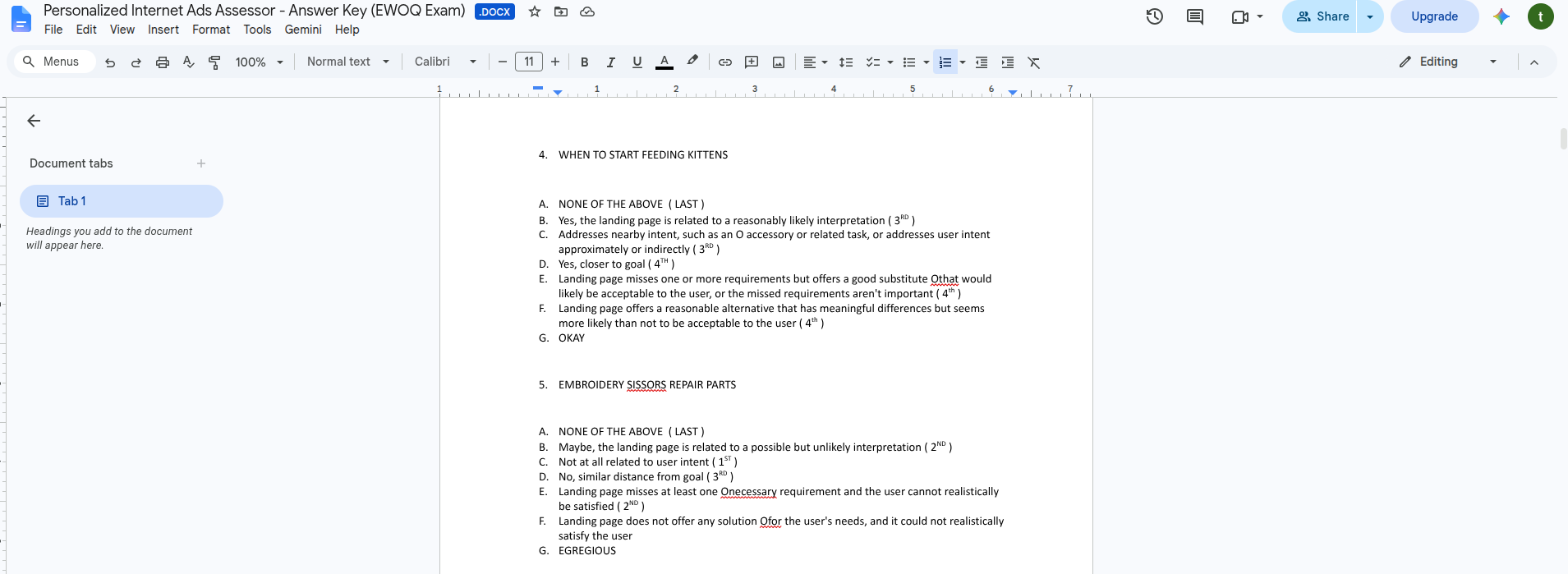
Task: Run spelling and grammar check
Action: click(x=189, y=62)
